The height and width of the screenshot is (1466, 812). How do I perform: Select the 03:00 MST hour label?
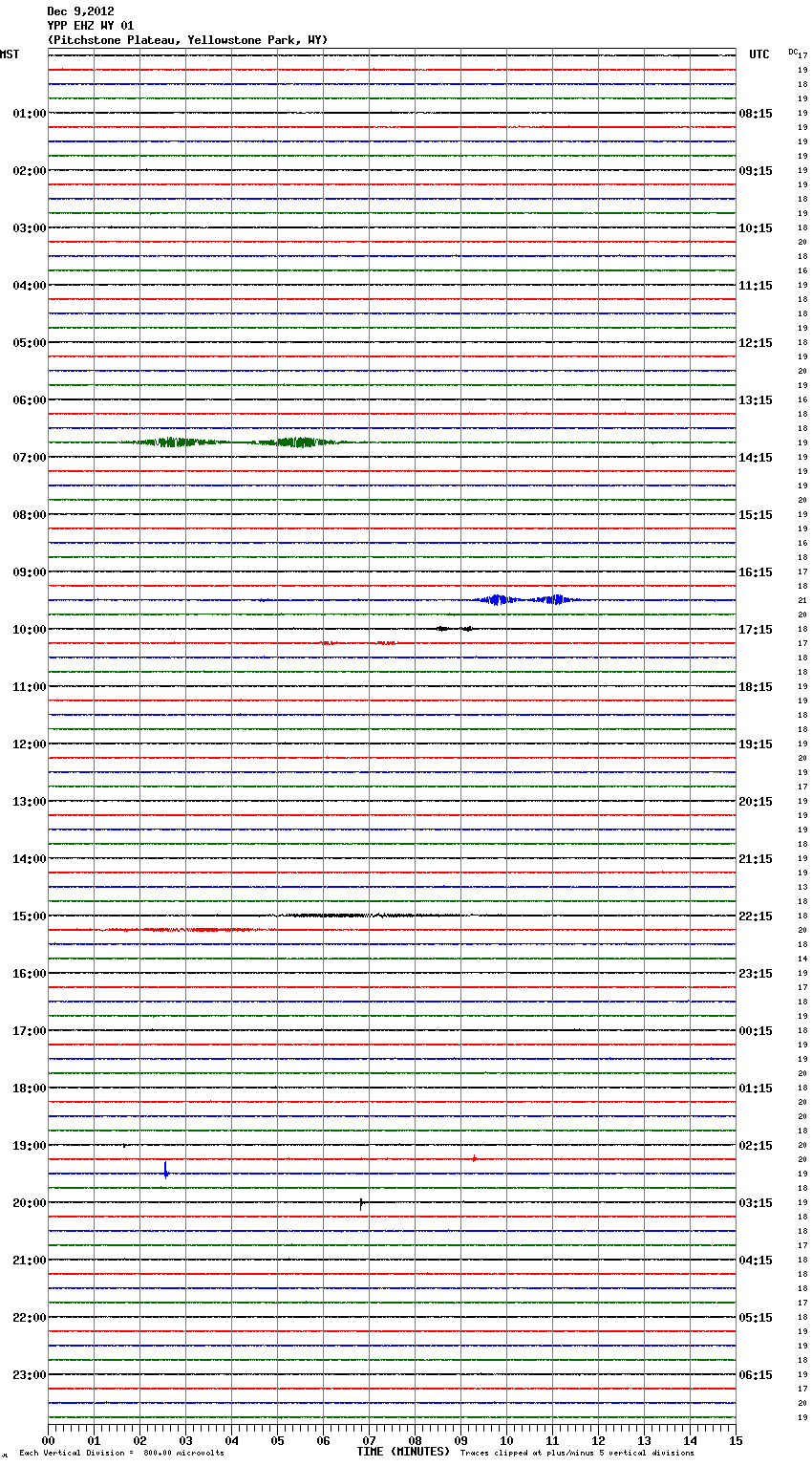click(x=30, y=228)
